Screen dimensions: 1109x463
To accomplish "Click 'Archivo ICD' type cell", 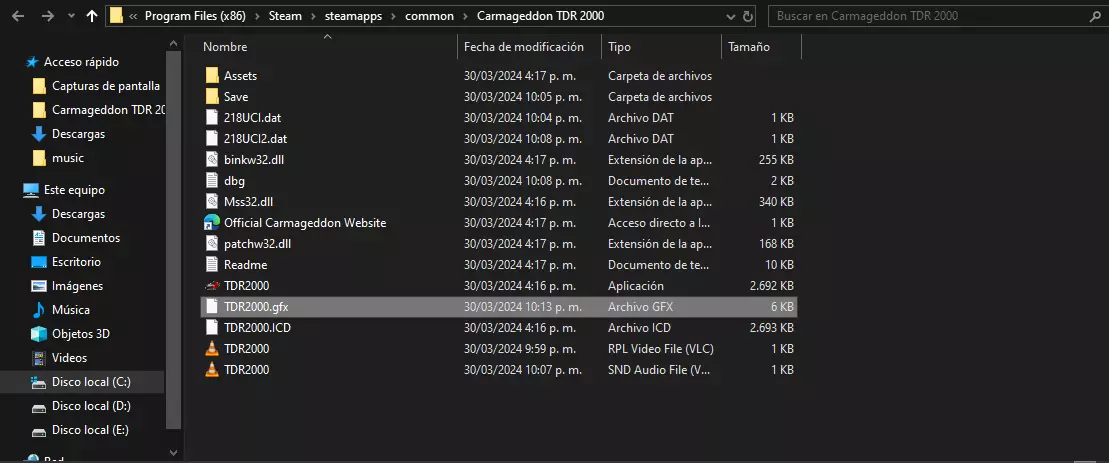I will [639, 327].
